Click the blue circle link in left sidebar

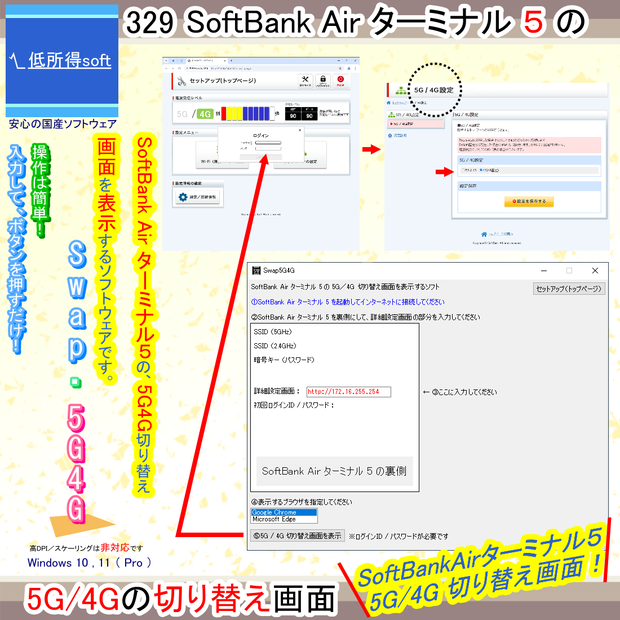(397, 135)
